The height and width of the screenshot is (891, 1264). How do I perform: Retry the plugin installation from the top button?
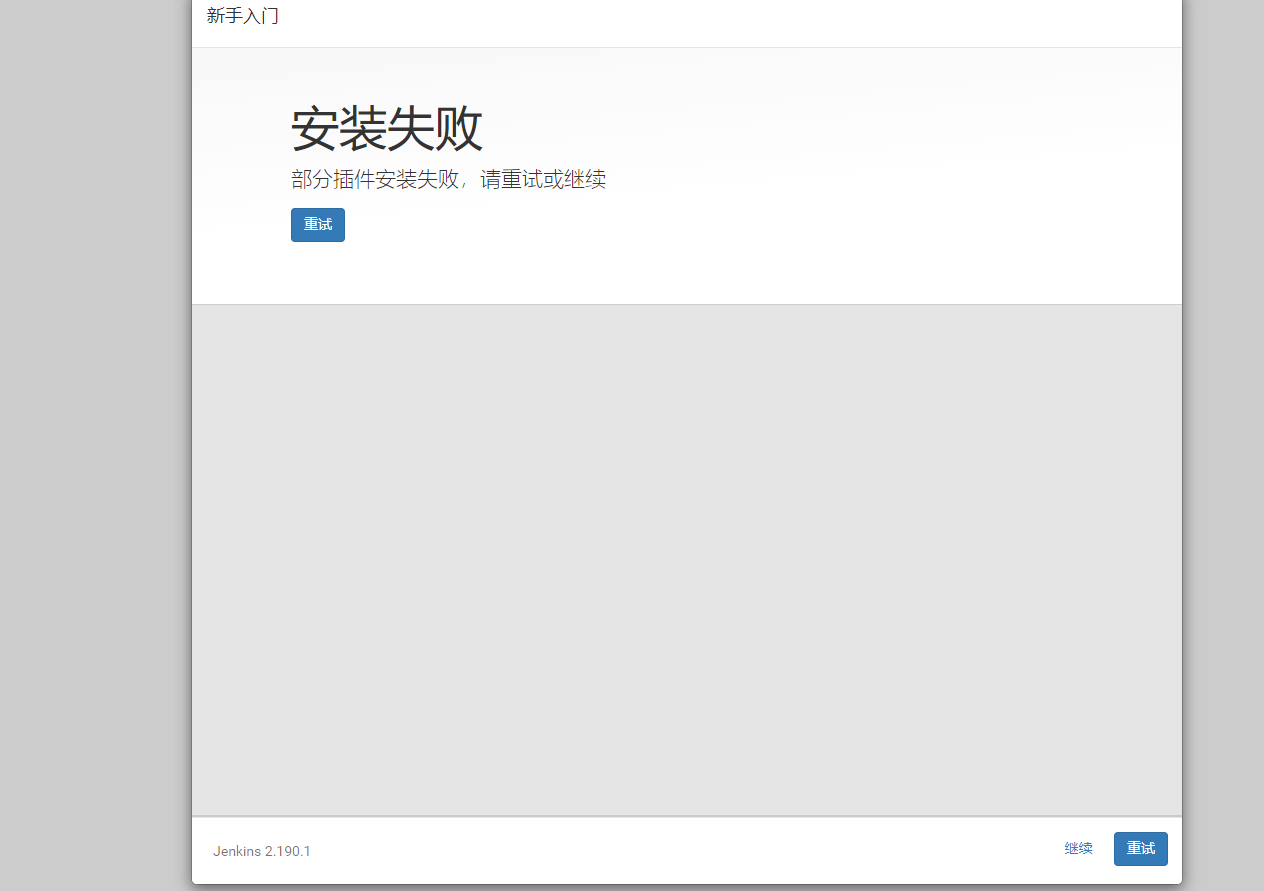tap(318, 225)
